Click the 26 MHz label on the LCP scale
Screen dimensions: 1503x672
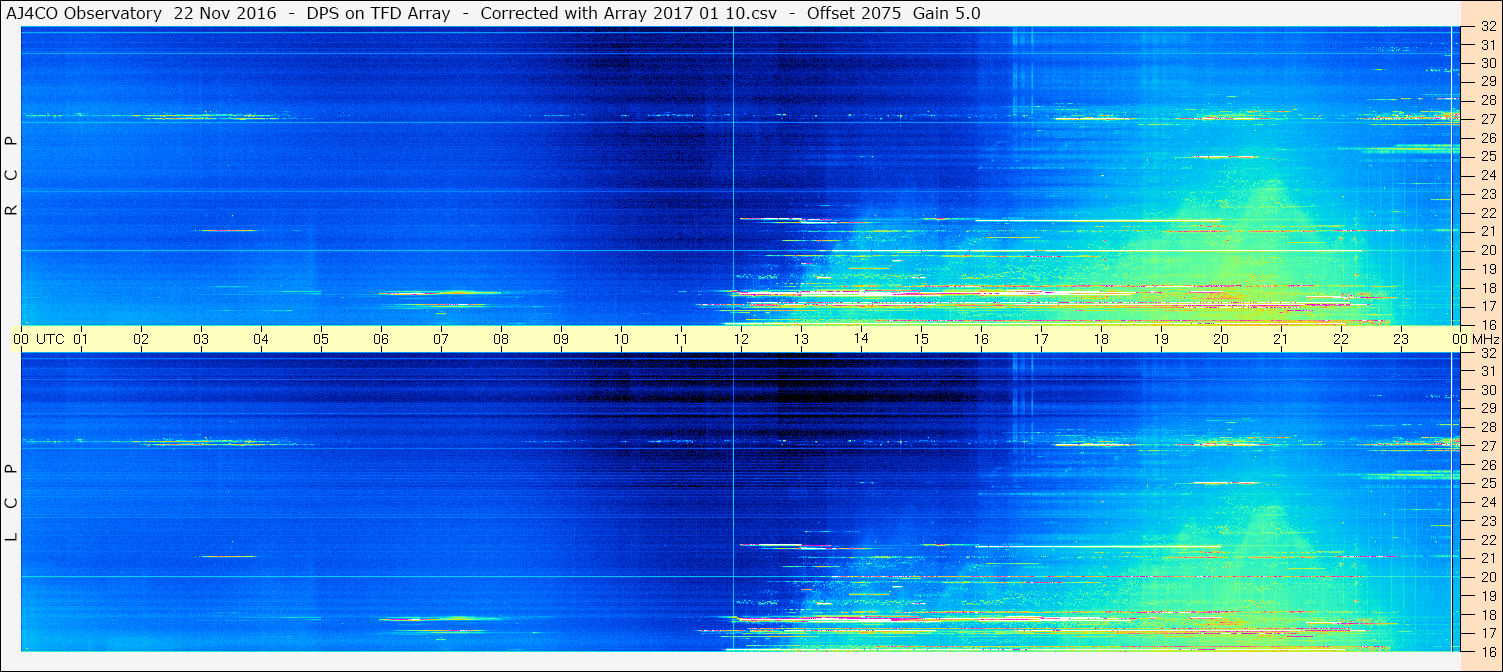[1488, 465]
